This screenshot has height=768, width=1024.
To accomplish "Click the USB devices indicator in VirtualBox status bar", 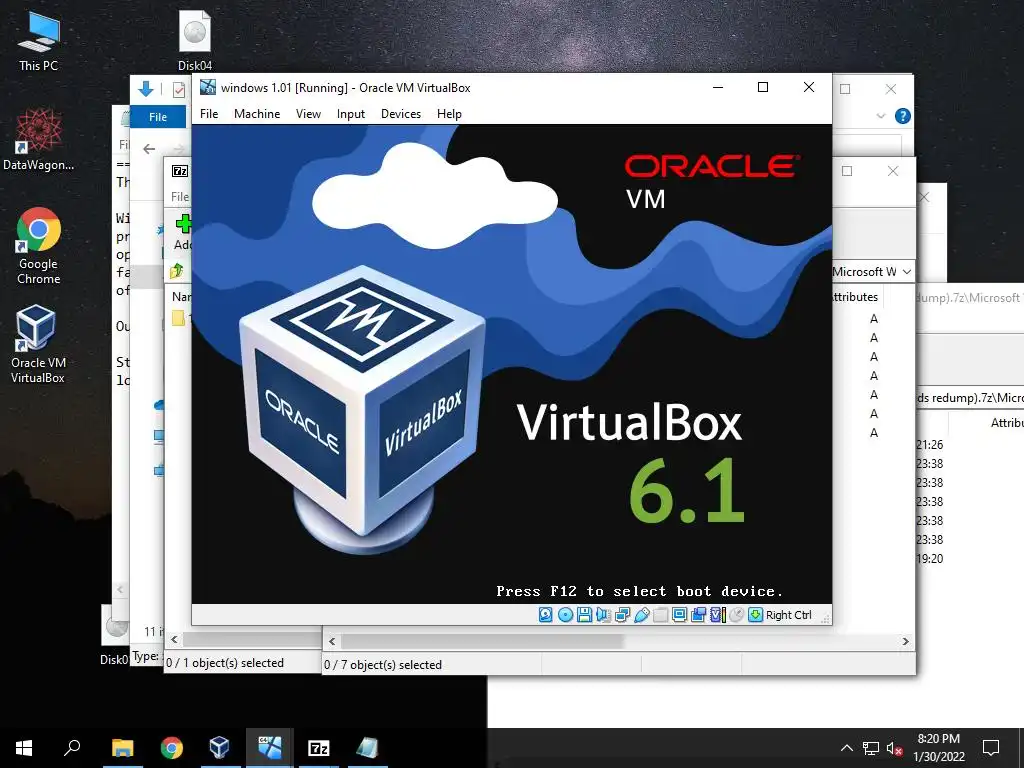I will (641, 615).
